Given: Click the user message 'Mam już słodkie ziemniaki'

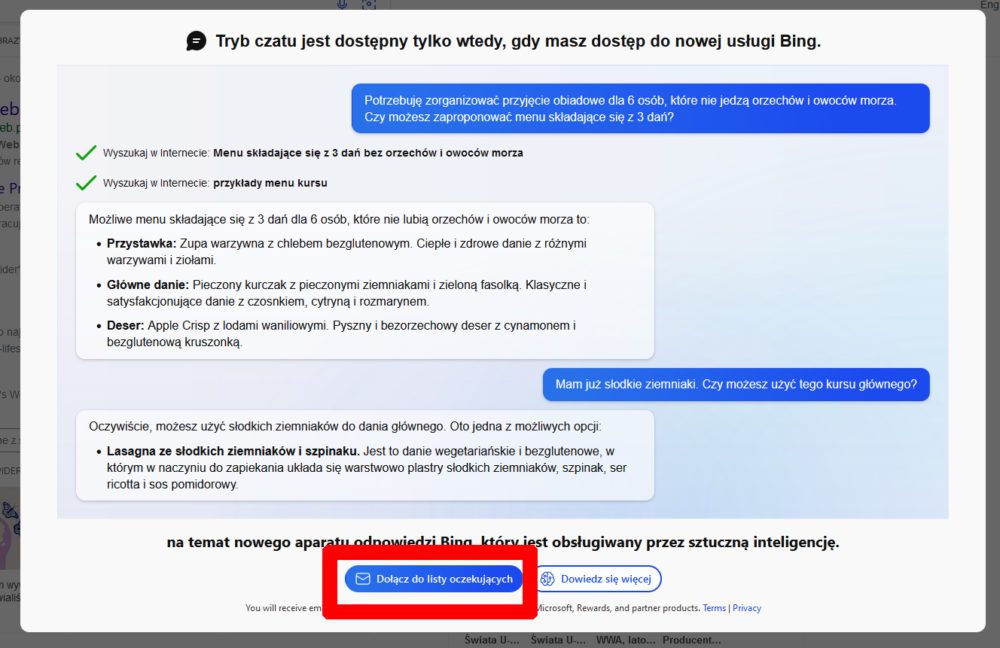Looking at the screenshot, I should coord(736,385).
